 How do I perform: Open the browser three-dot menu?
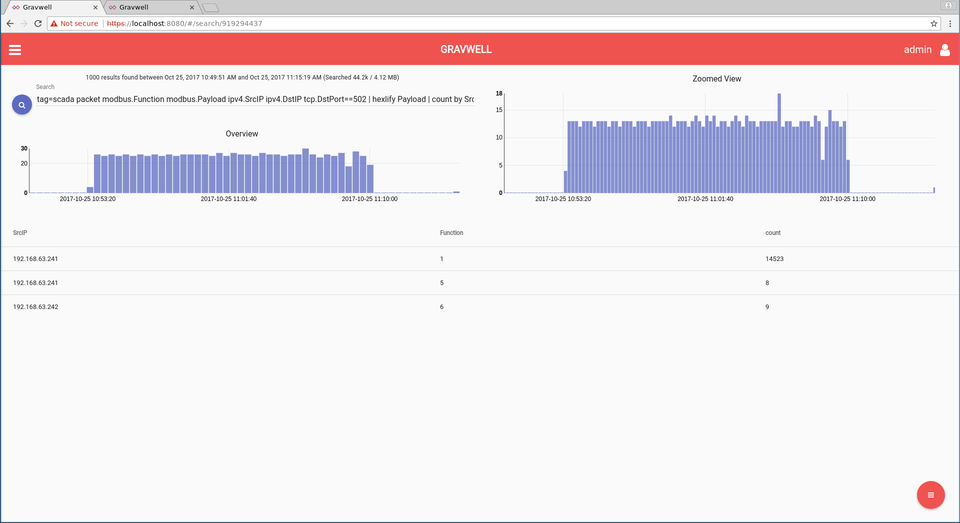pos(950,23)
